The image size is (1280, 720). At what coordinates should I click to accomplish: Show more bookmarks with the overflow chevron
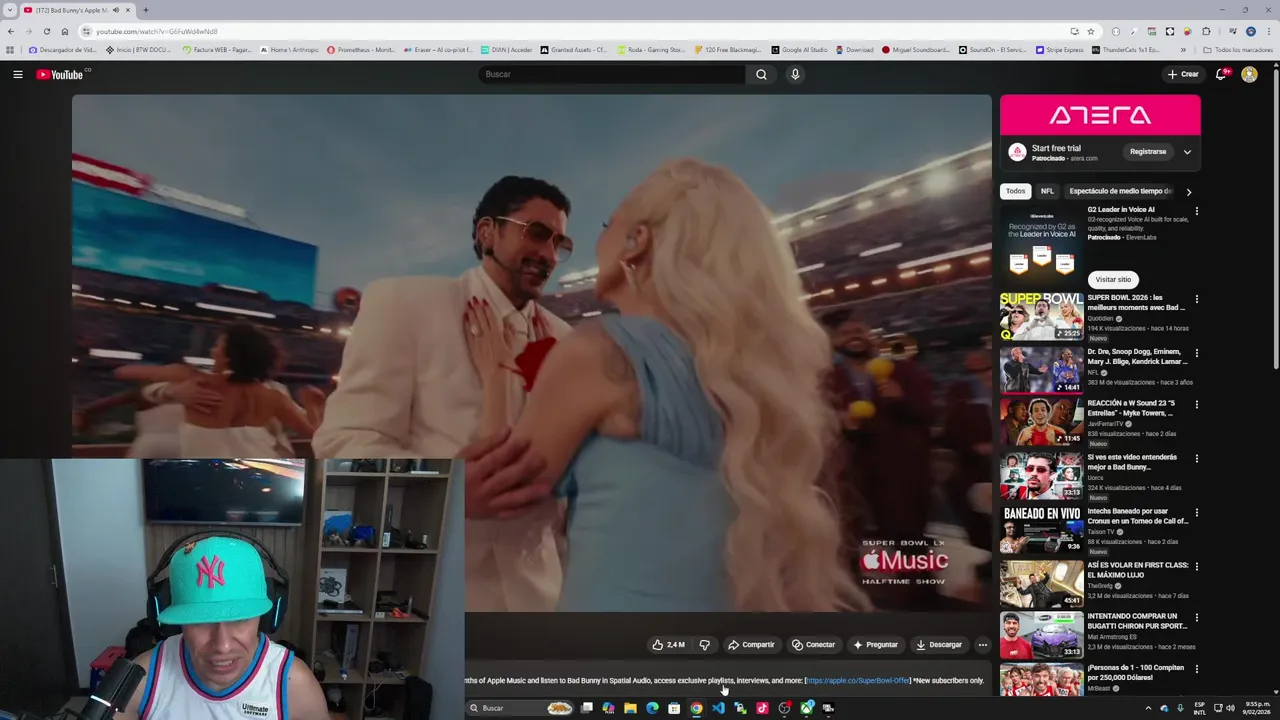point(1183,50)
